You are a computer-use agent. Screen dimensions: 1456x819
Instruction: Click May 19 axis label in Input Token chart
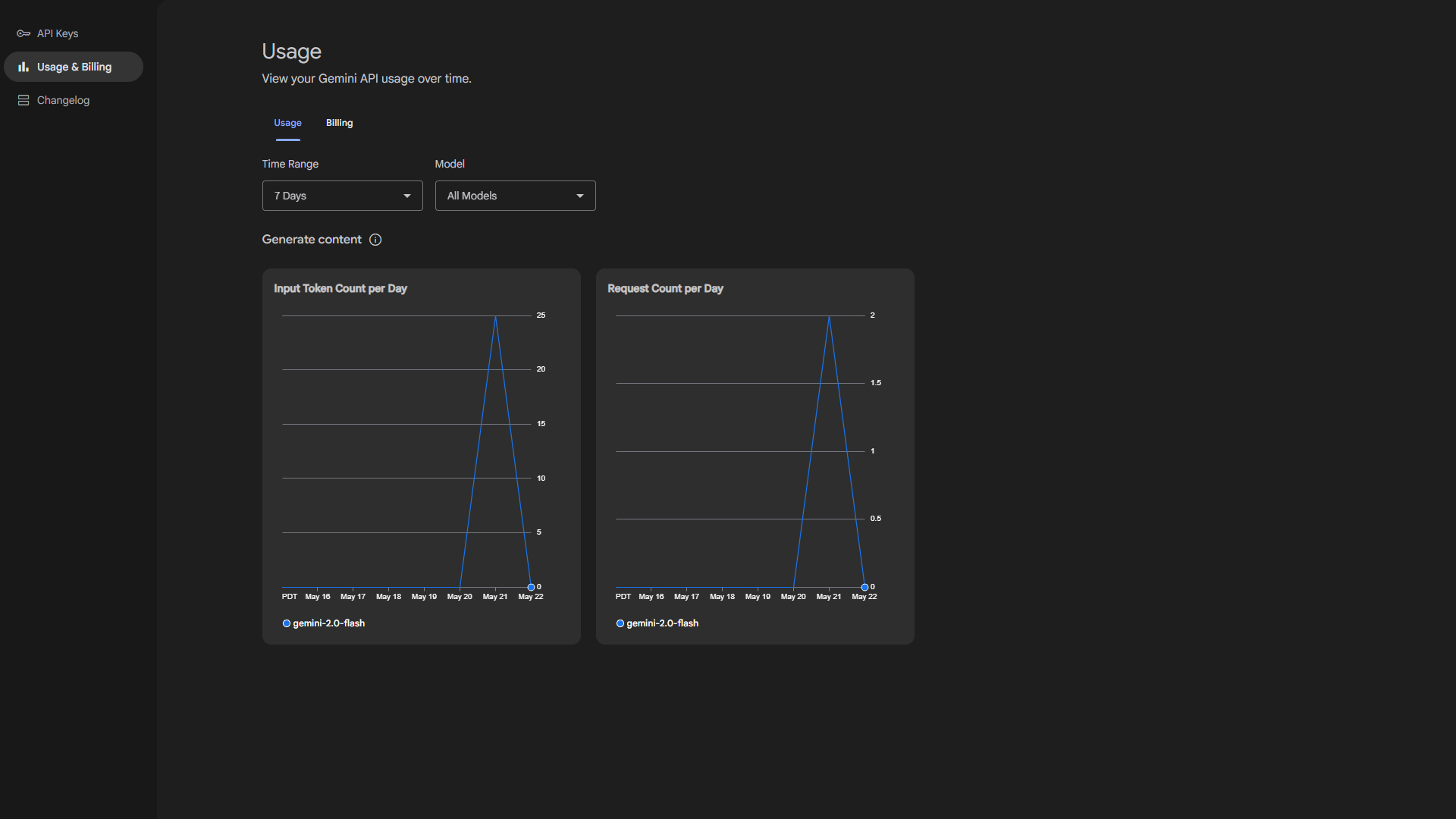click(x=424, y=597)
